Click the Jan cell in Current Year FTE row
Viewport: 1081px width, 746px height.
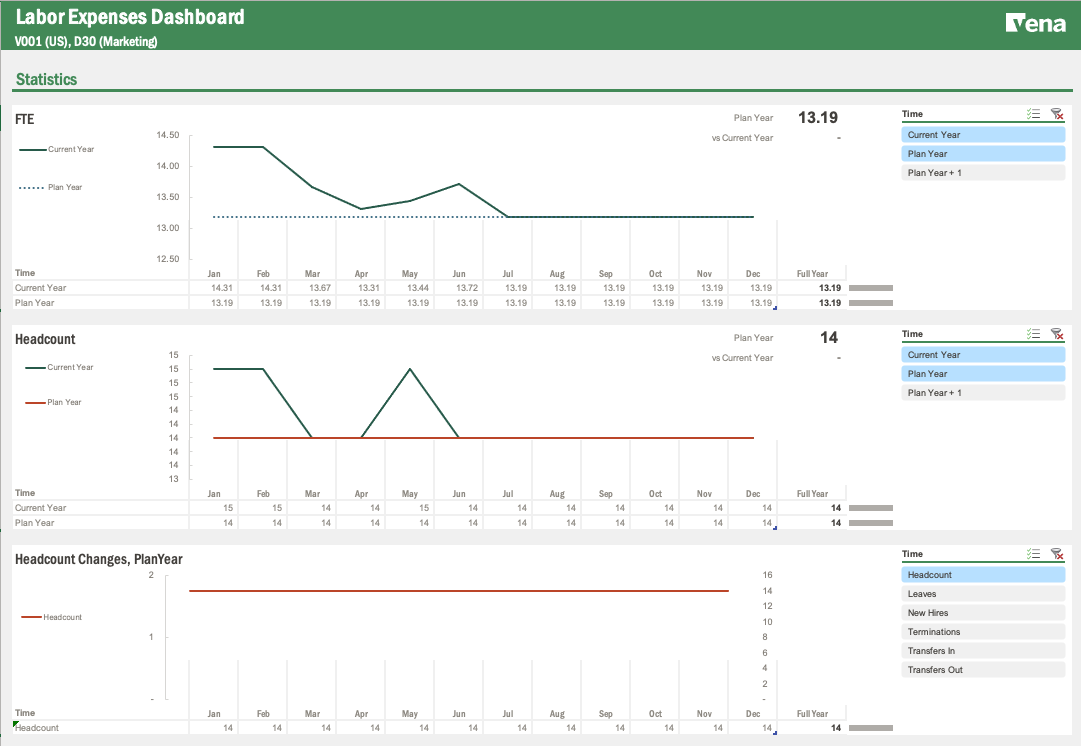click(214, 287)
